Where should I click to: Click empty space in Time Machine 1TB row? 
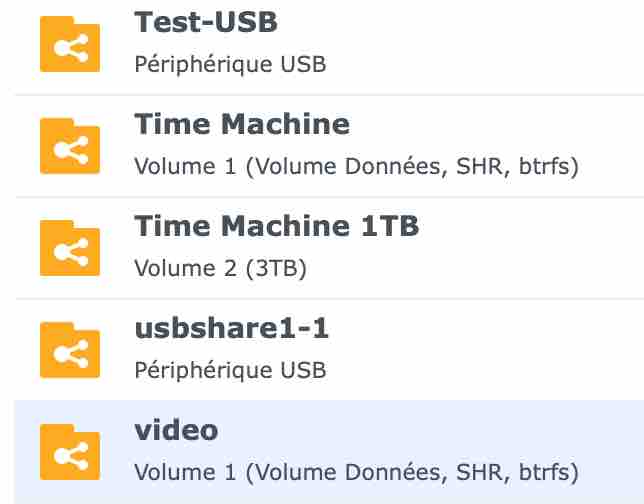(x=530, y=249)
